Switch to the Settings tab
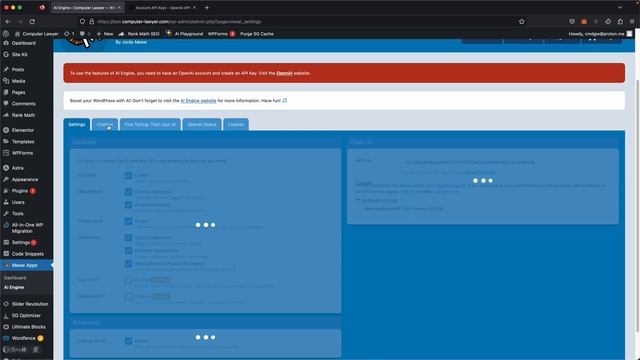 tap(77, 124)
